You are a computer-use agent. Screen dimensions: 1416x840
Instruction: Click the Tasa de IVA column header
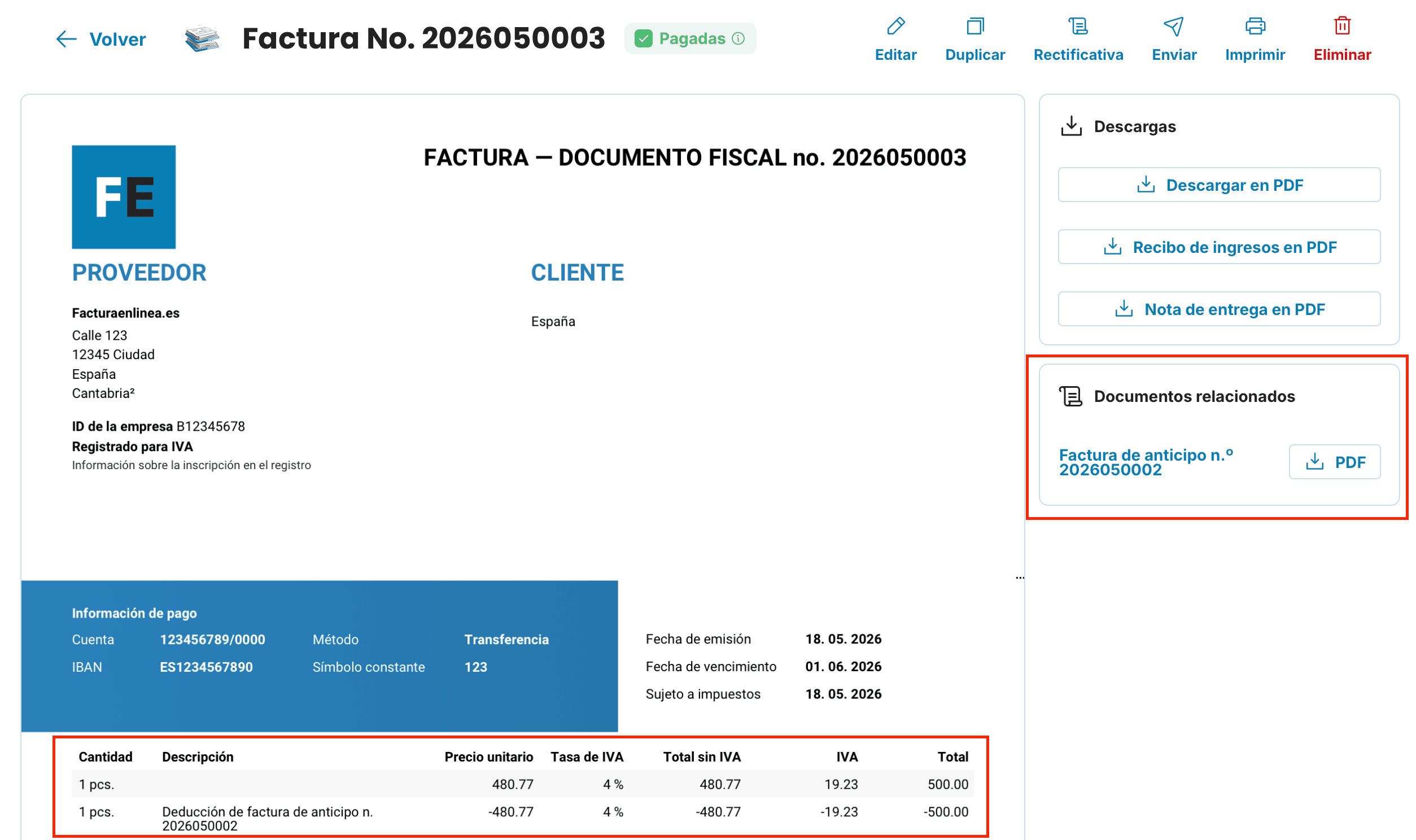(587, 758)
